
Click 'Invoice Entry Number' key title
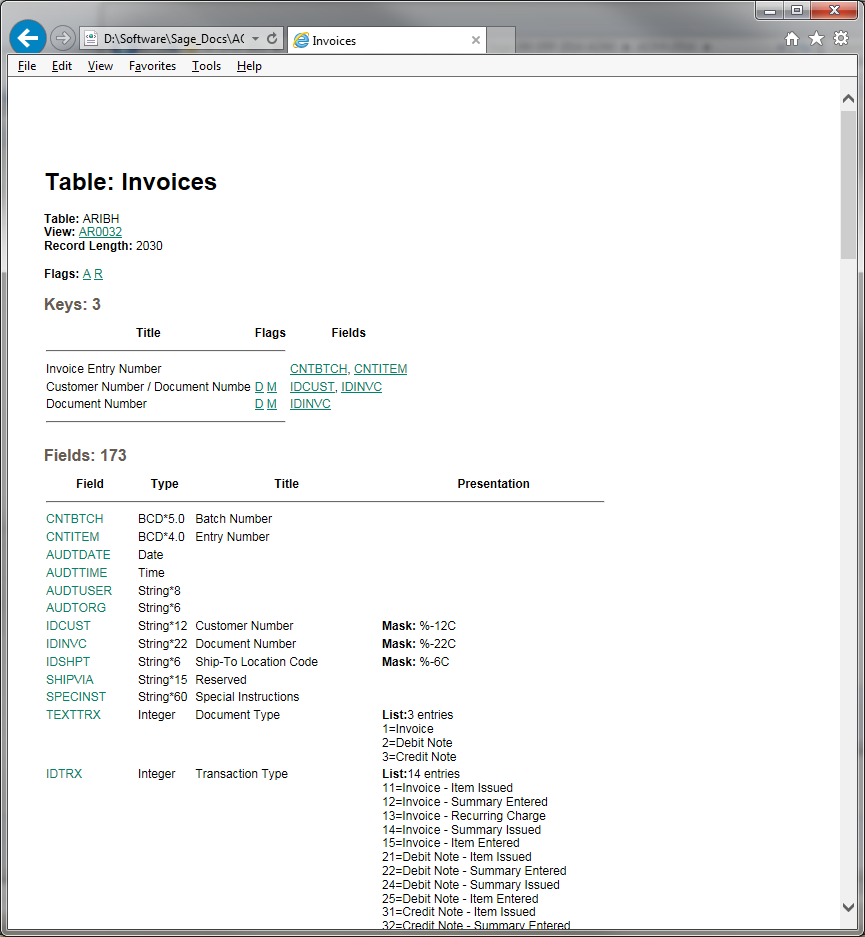[103, 369]
